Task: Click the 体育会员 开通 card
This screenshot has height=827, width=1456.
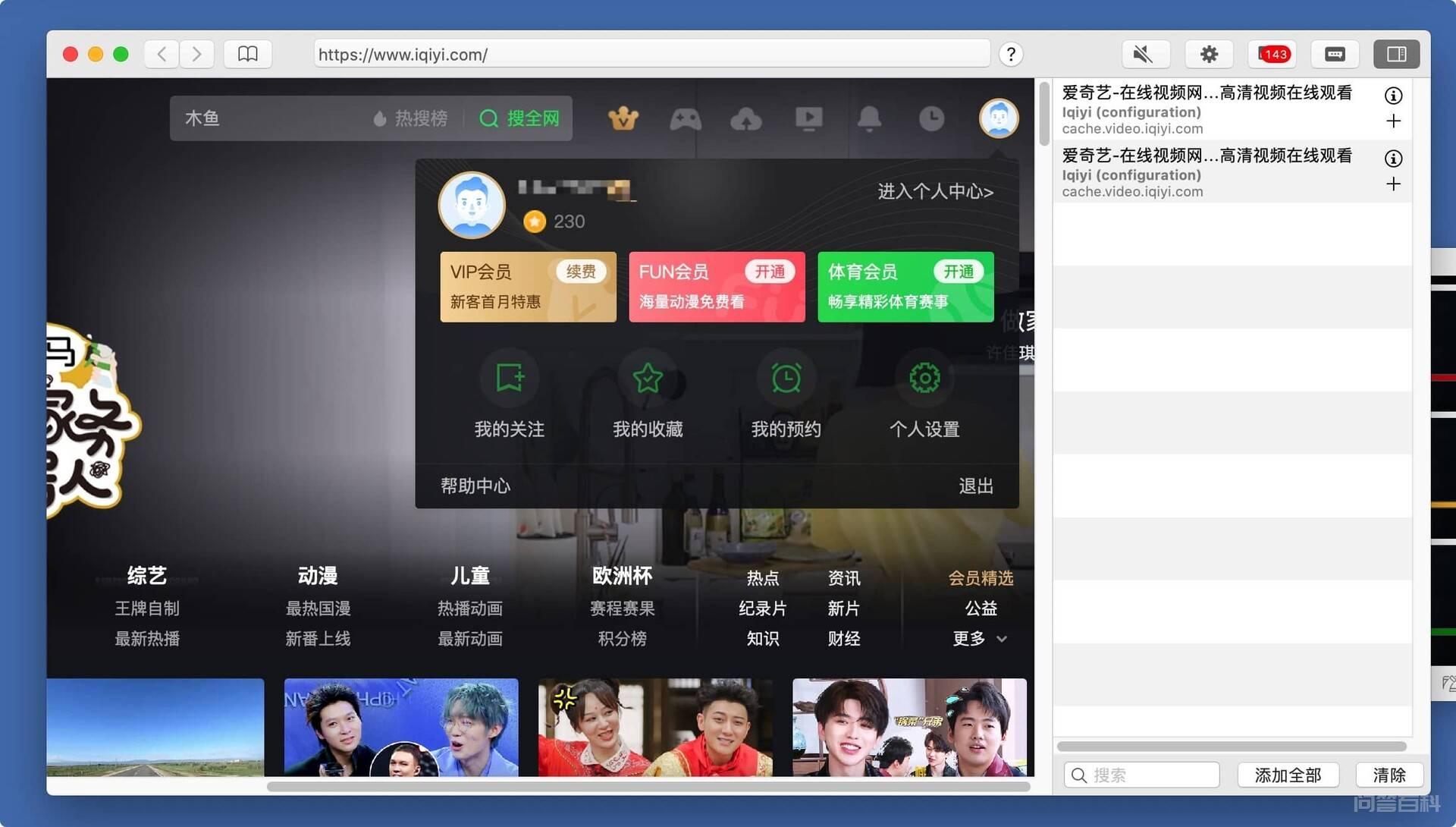Action: (x=905, y=287)
